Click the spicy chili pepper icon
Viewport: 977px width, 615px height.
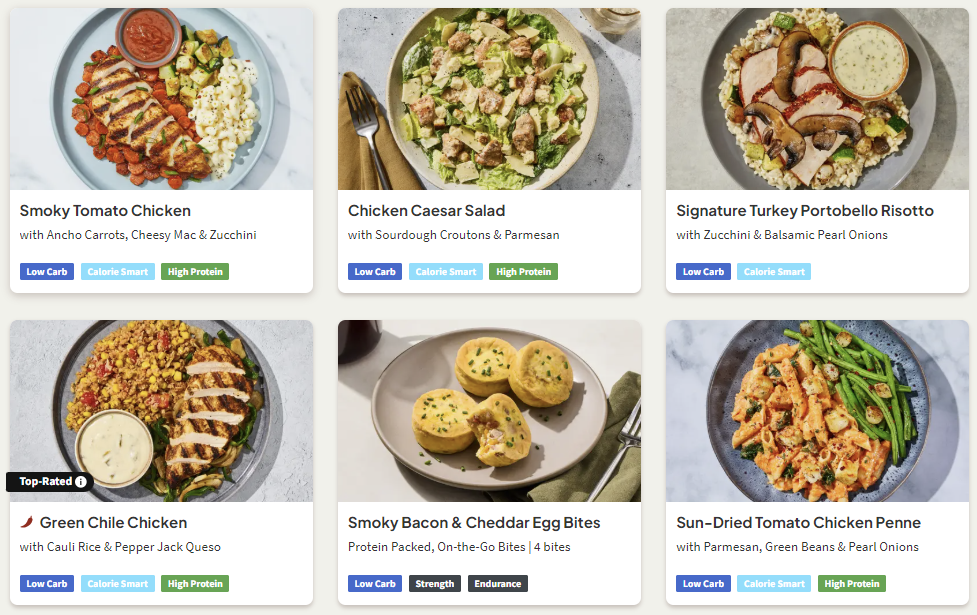27,523
